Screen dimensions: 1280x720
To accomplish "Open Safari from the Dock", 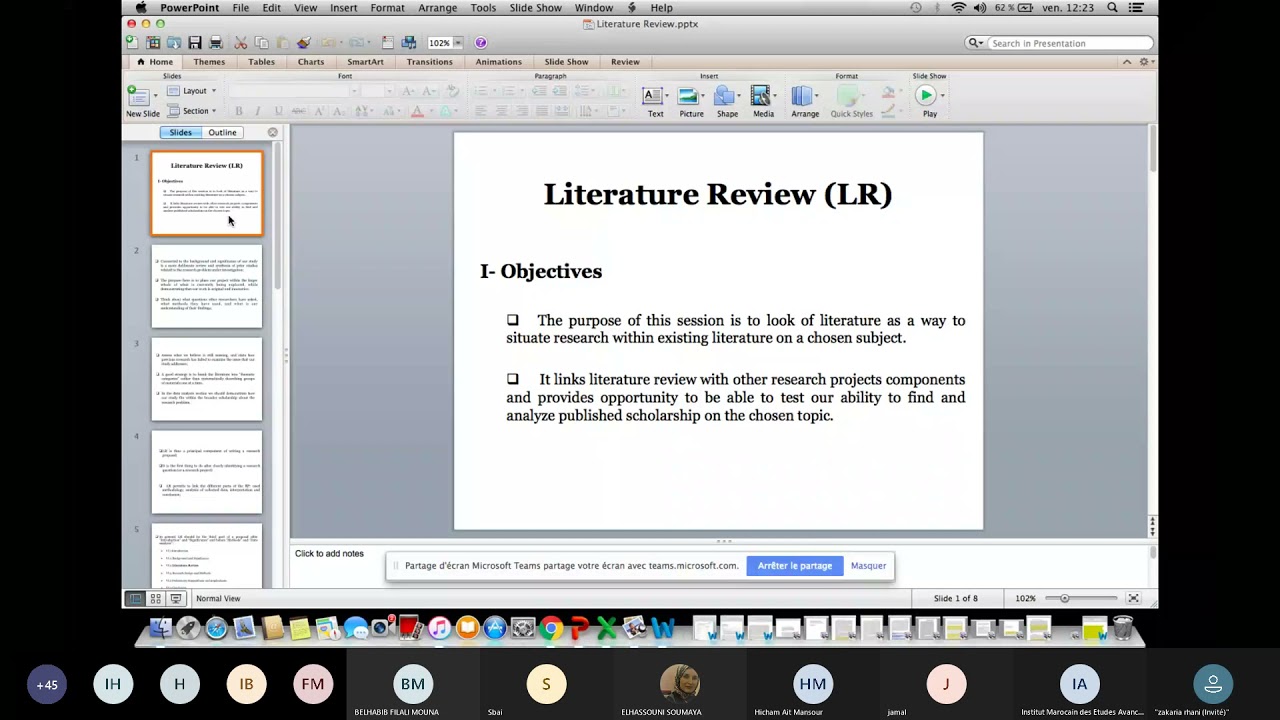I will tap(216, 628).
